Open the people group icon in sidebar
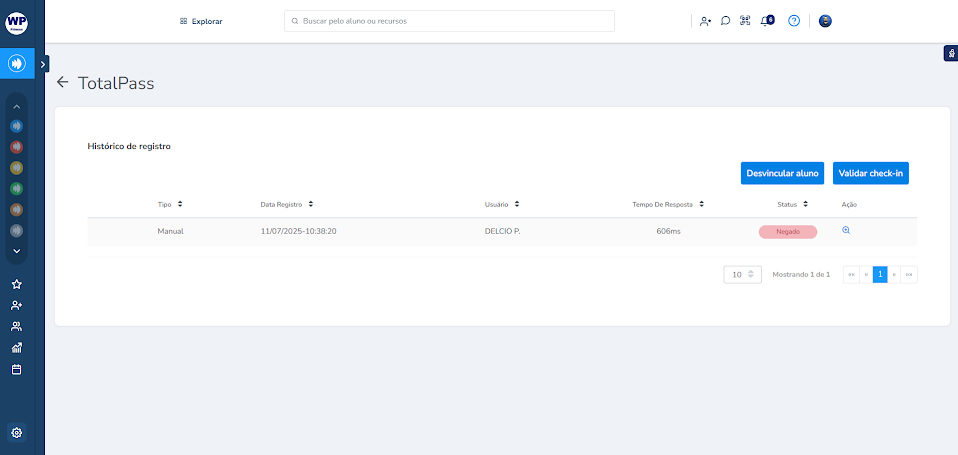The image size is (958, 455). click(17, 327)
